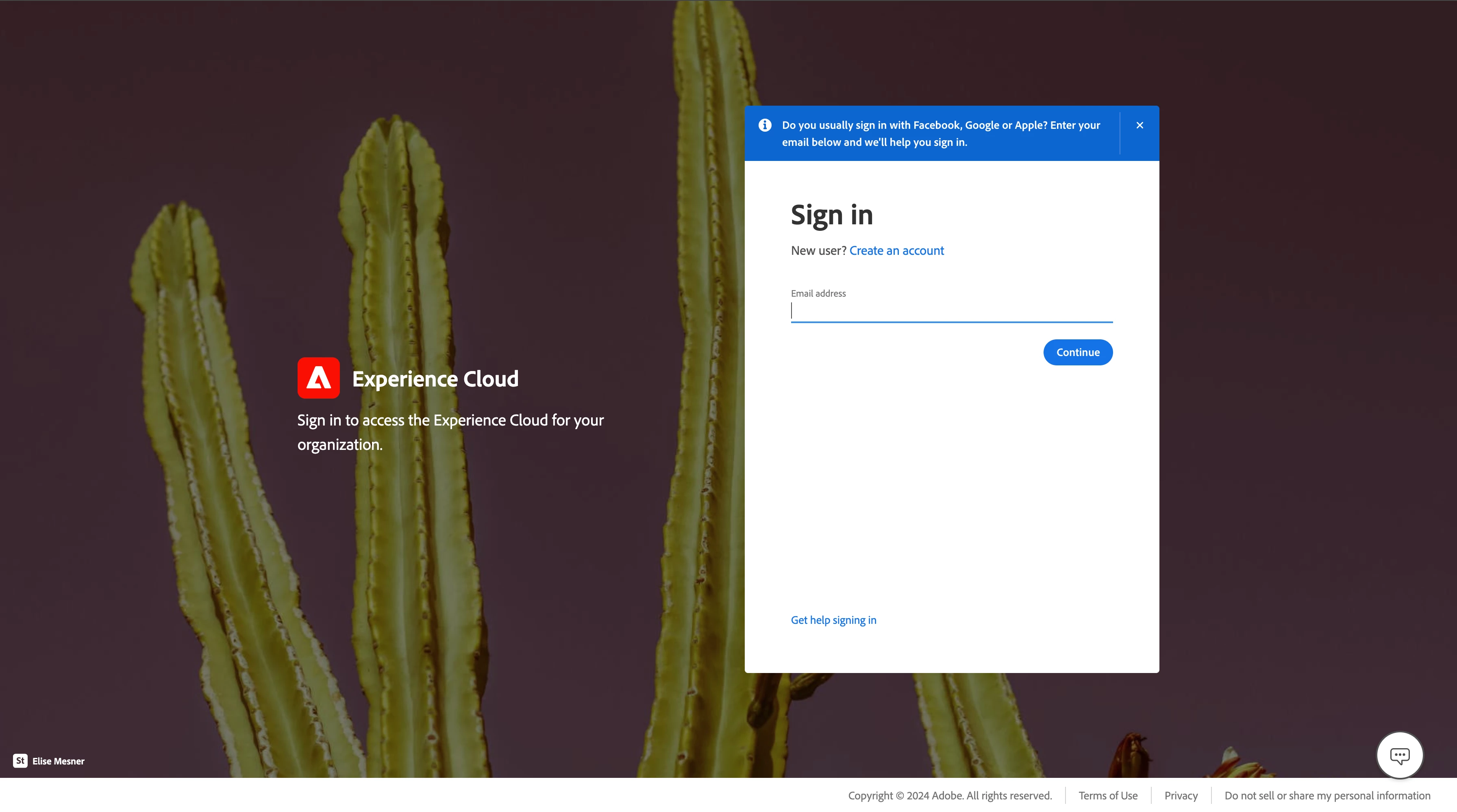Click the Experience Cloud tagline text

[450, 432]
